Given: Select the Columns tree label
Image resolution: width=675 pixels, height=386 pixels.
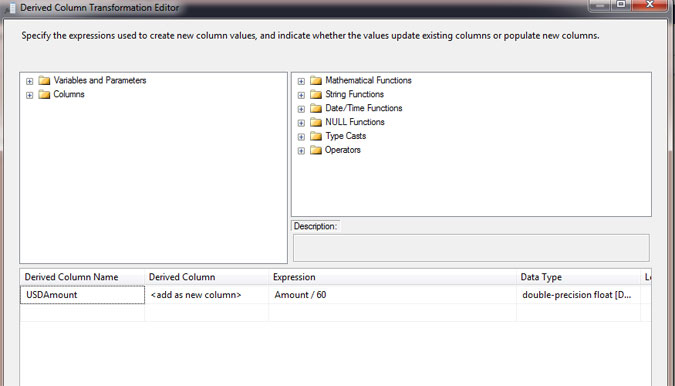Looking at the screenshot, I should 69,94.
